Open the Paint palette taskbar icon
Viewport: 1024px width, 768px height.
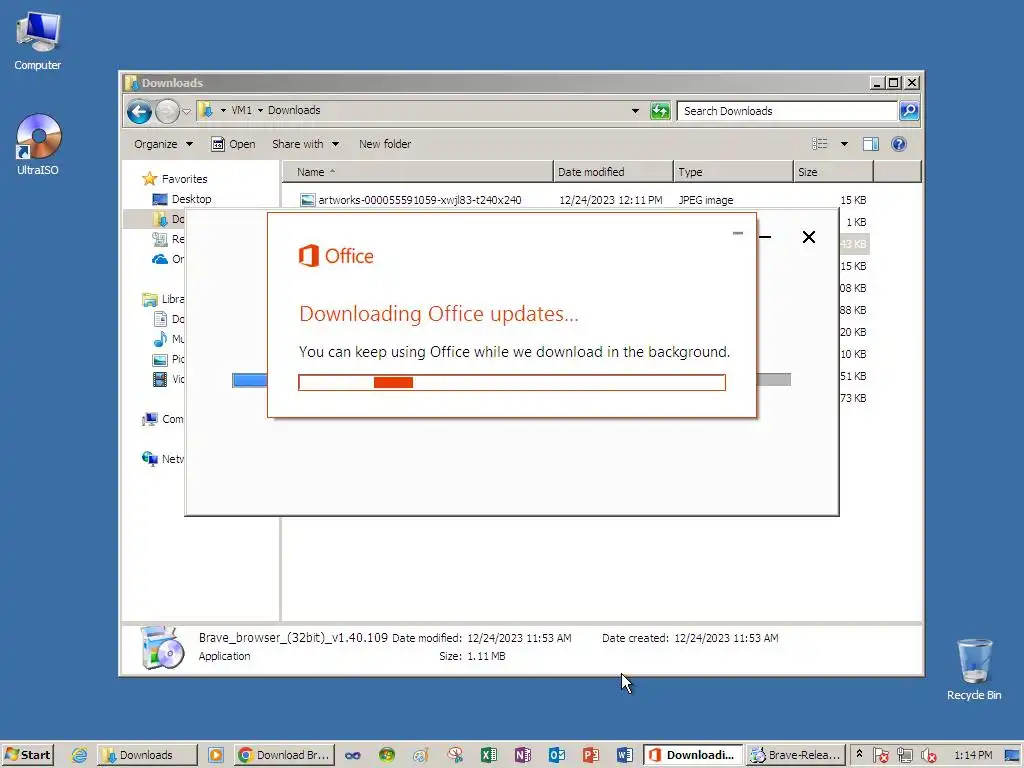click(x=421, y=755)
